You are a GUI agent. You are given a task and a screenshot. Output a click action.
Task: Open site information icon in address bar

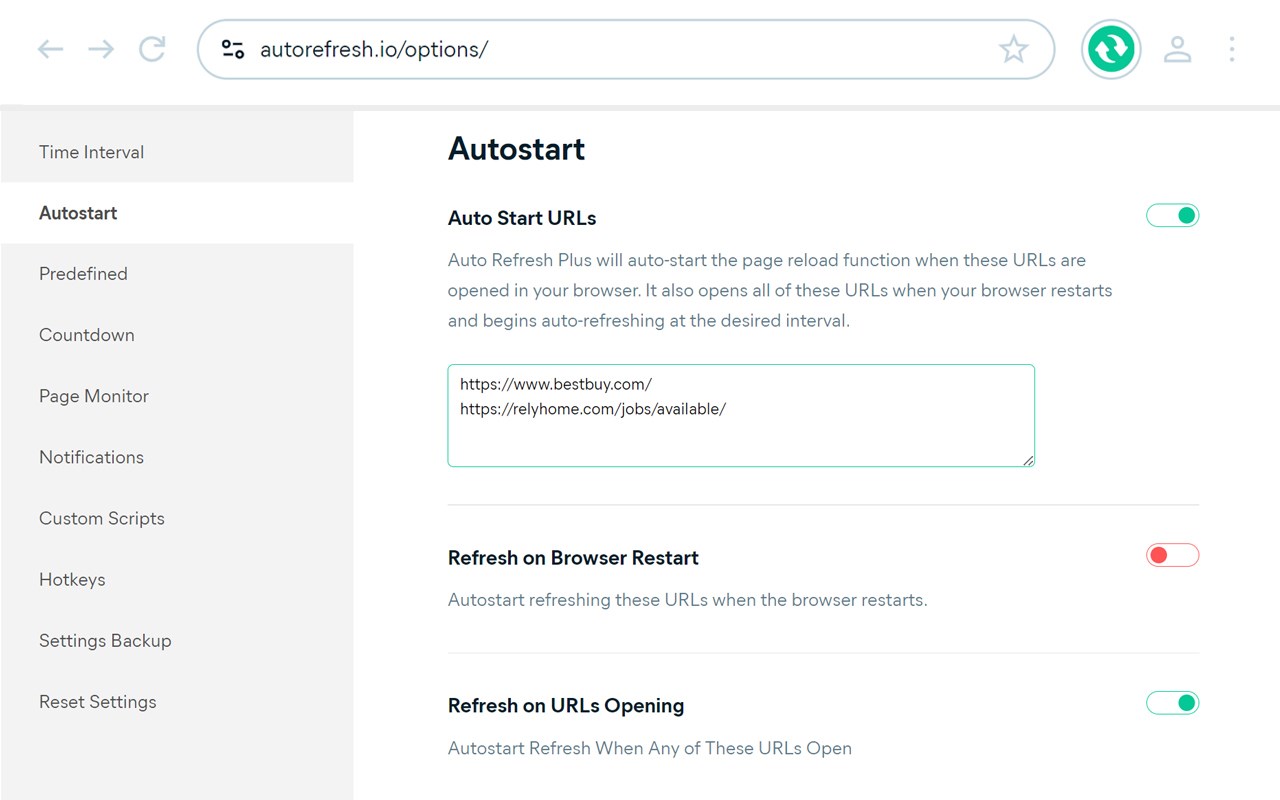point(233,49)
